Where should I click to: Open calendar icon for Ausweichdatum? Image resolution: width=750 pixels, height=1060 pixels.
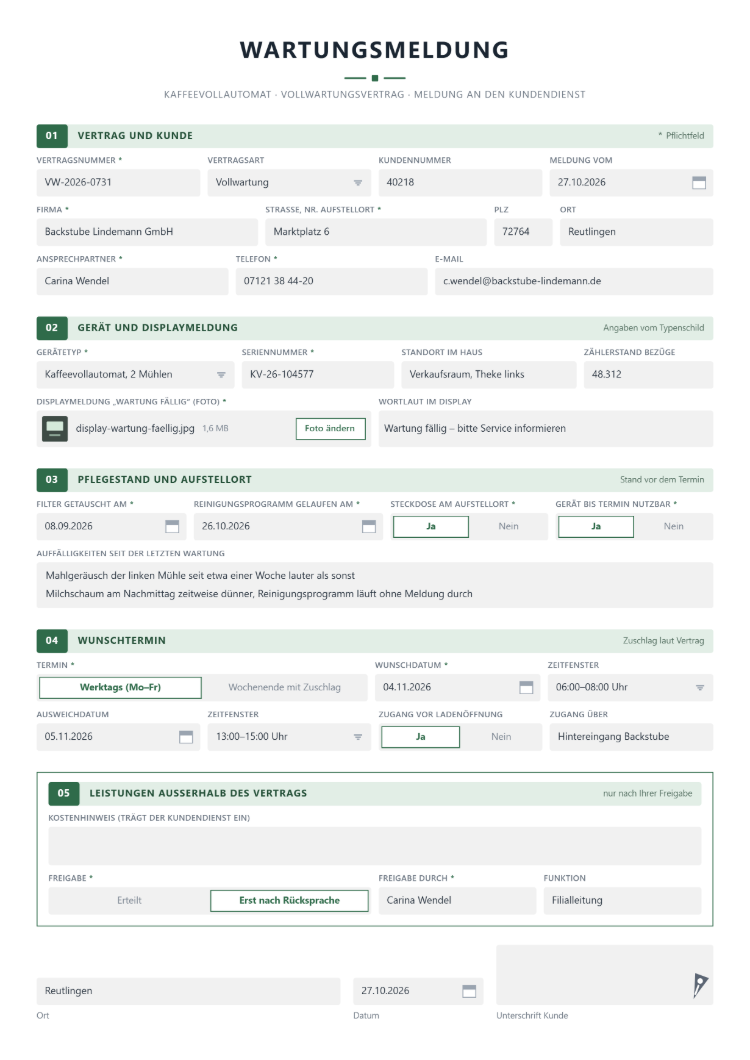click(x=186, y=737)
